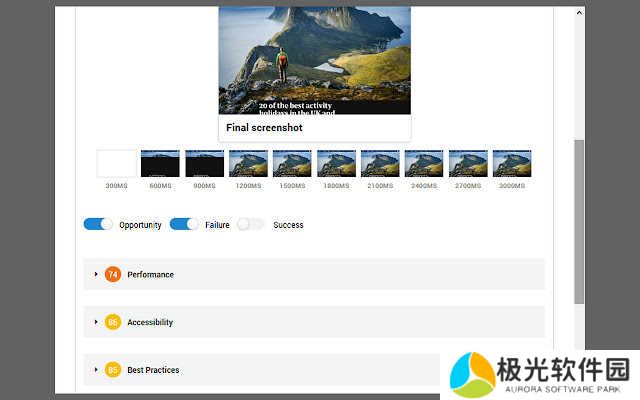
Task: Select the 1200MS filmstrip thumbnail
Action: click(248, 164)
